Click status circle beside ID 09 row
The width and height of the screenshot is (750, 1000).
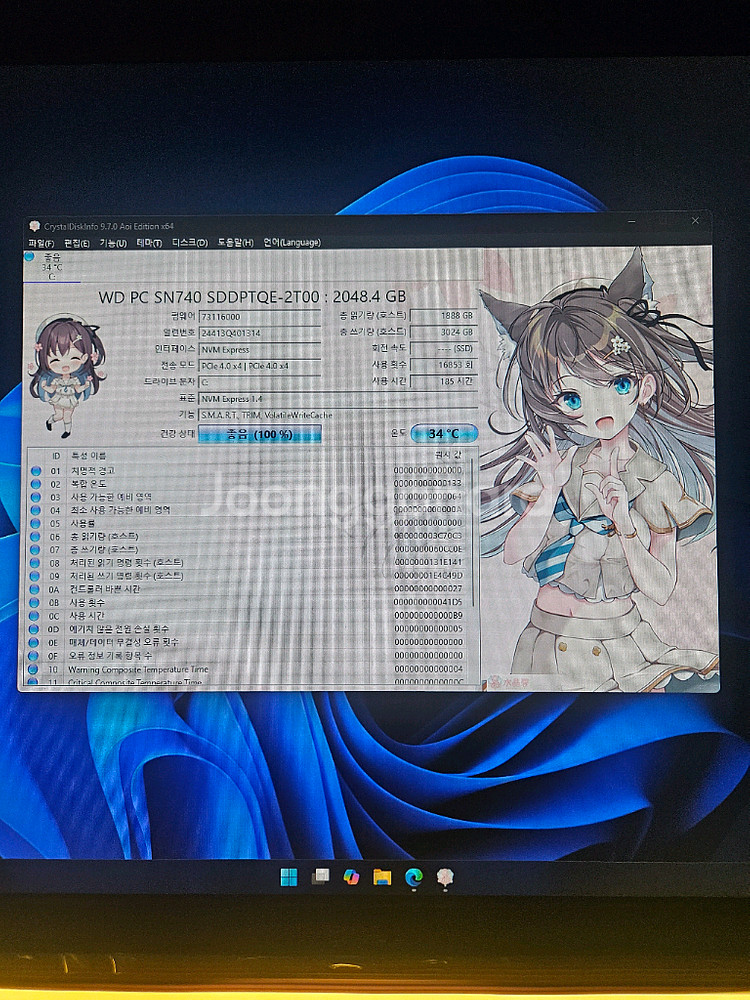[35, 577]
